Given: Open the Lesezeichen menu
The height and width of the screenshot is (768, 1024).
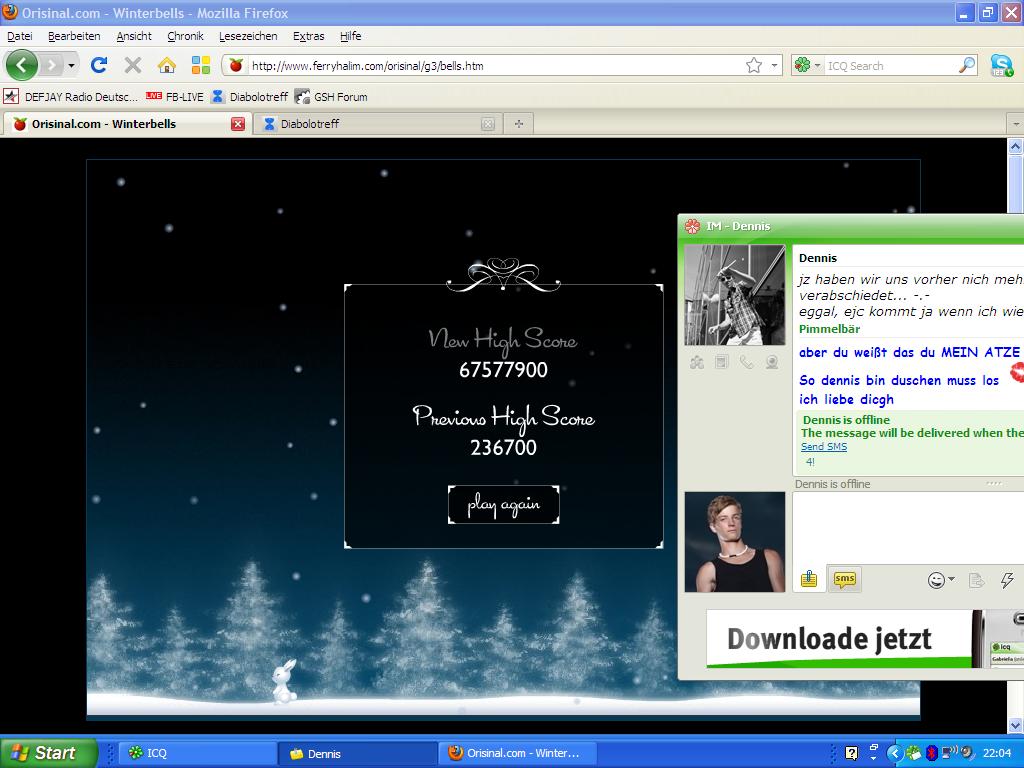Looking at the screenshot, I should tap(248, 36).
